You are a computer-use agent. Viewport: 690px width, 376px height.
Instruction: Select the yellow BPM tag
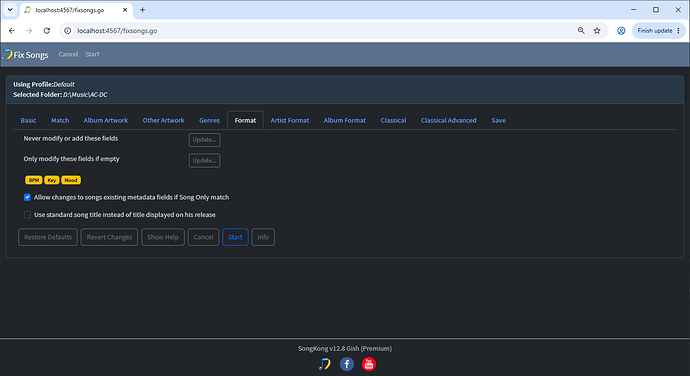34,180
